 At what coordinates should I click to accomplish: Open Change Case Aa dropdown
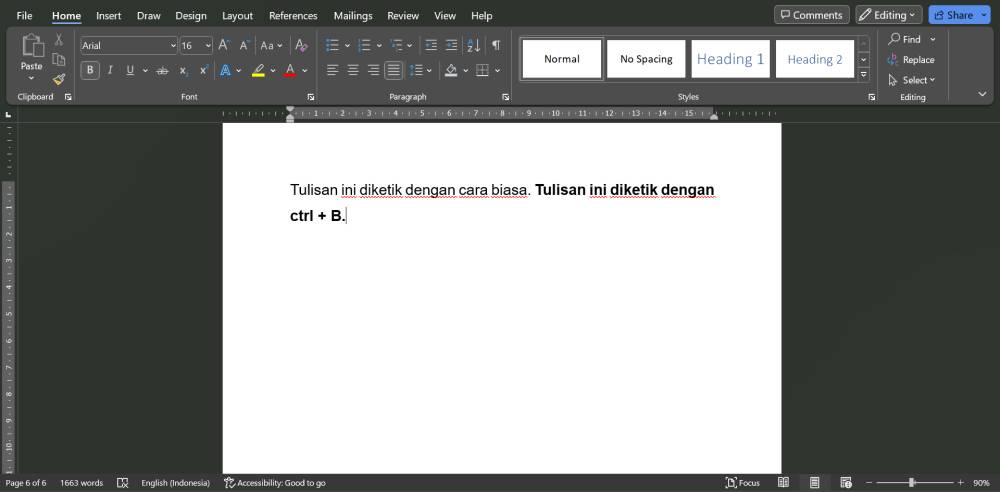coord(271,45)
